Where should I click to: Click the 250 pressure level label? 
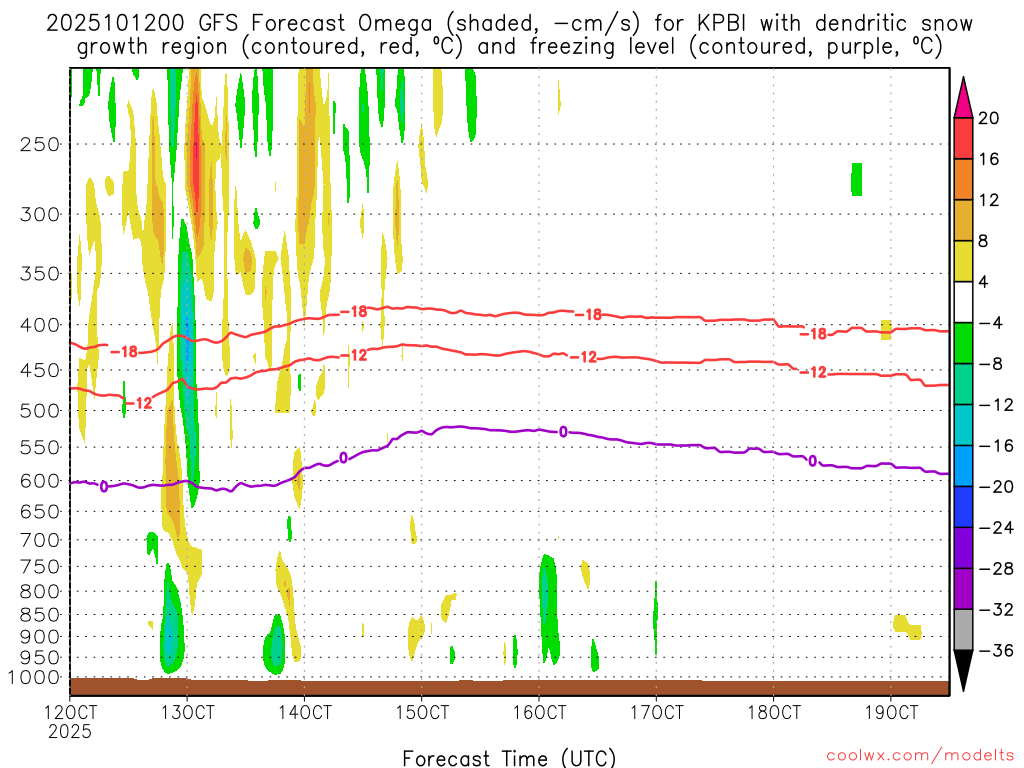[x=39, y=144]
